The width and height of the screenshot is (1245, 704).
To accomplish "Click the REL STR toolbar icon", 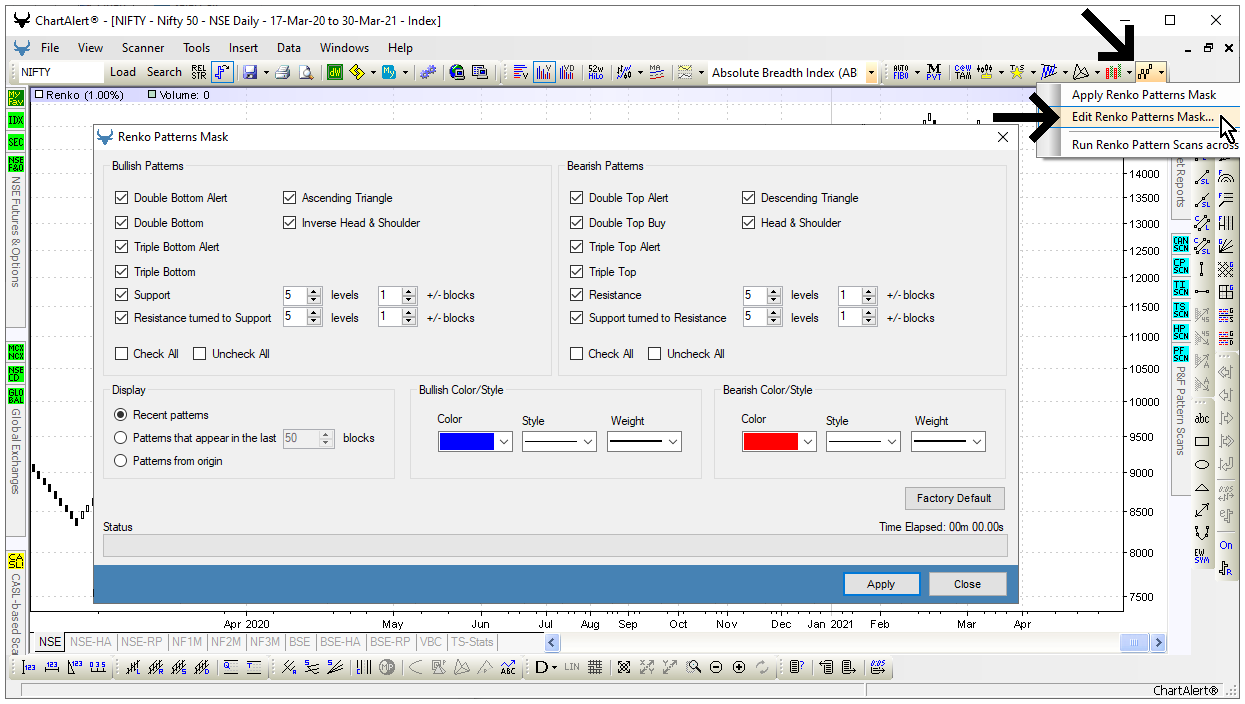I will point(198,72).
